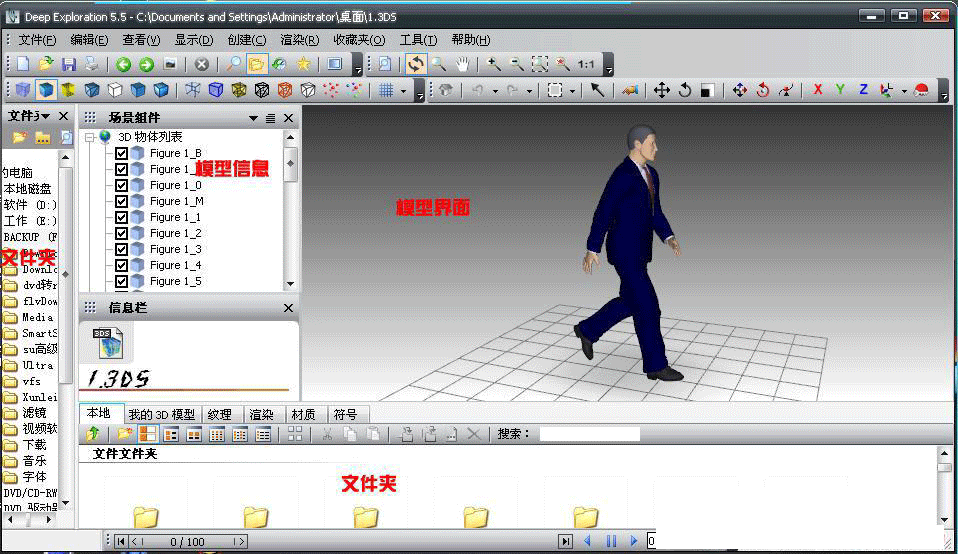Click the zoom to selection rectangle icon

pyautogui.click(x=539, y=64)
